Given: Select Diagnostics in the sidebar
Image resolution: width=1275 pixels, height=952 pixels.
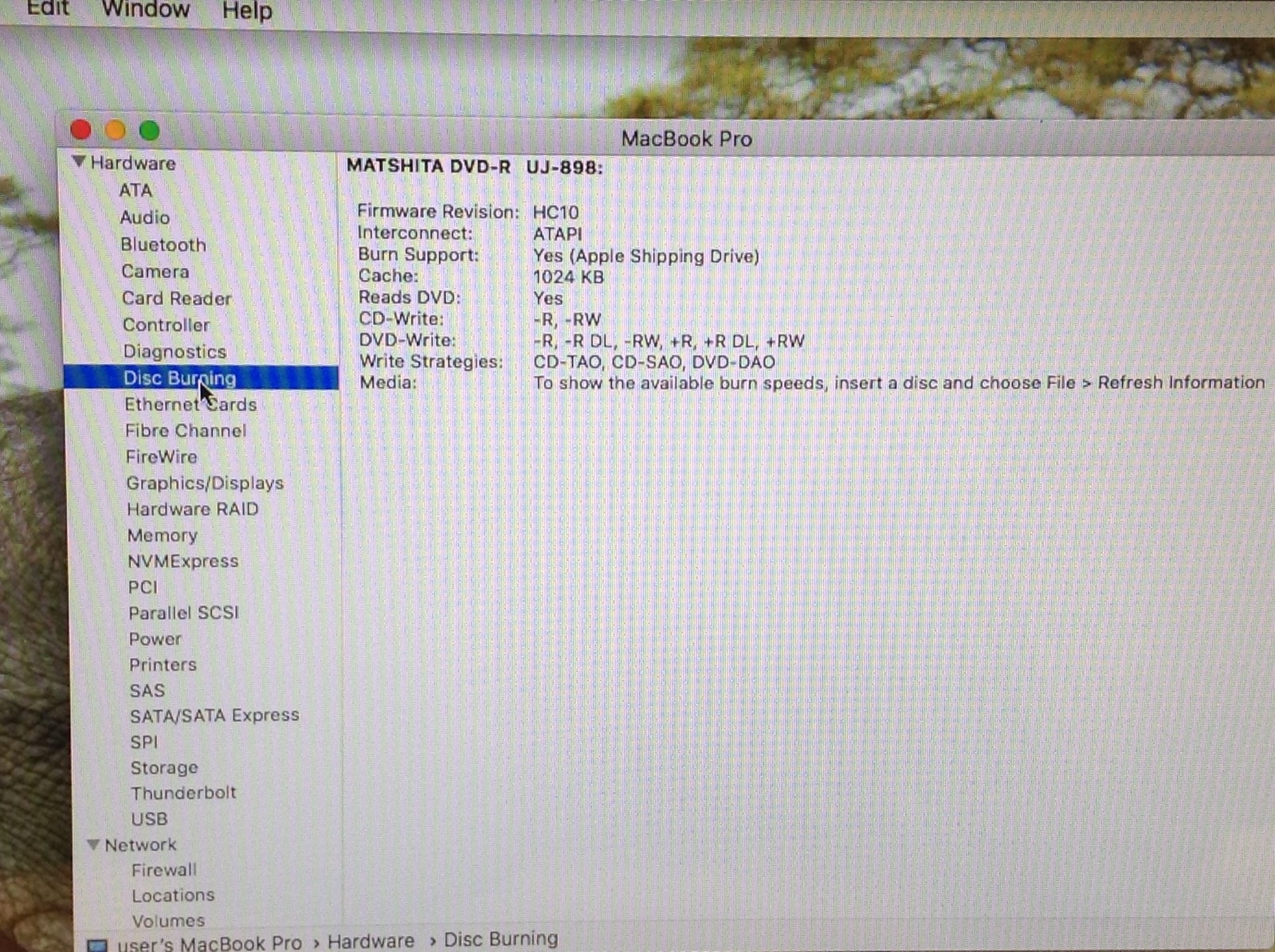Looking at the screenshot, I should click(x=175, y=351).
